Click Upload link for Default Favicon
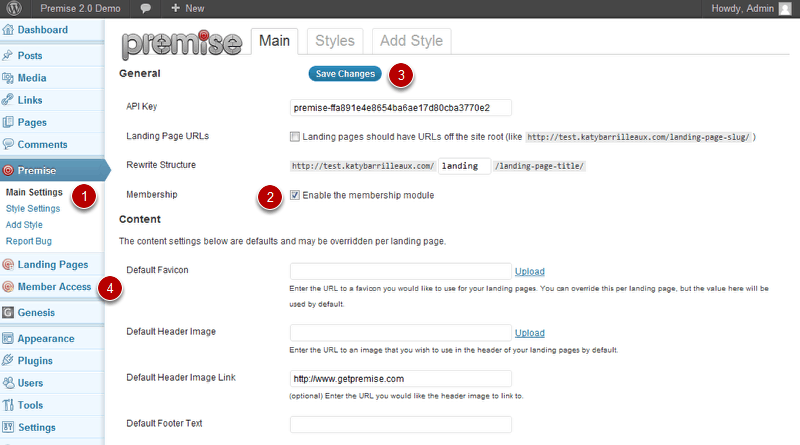Viewport: 800px width, 445px height. 530,271
